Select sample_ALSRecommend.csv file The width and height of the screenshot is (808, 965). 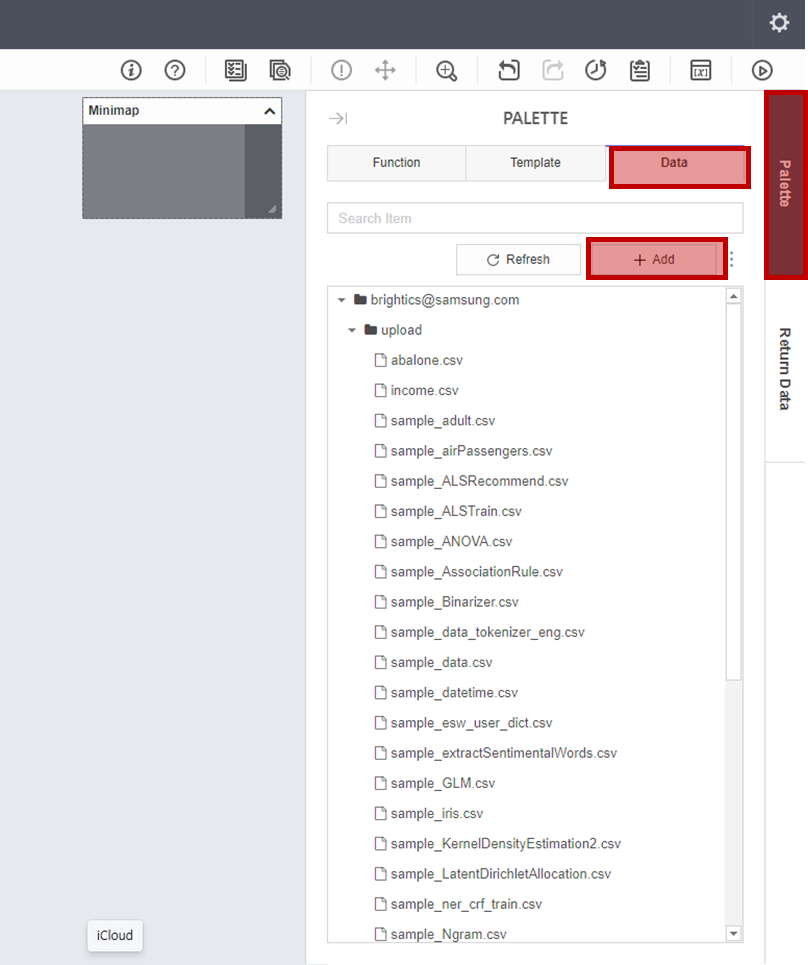tap(479, 481)
